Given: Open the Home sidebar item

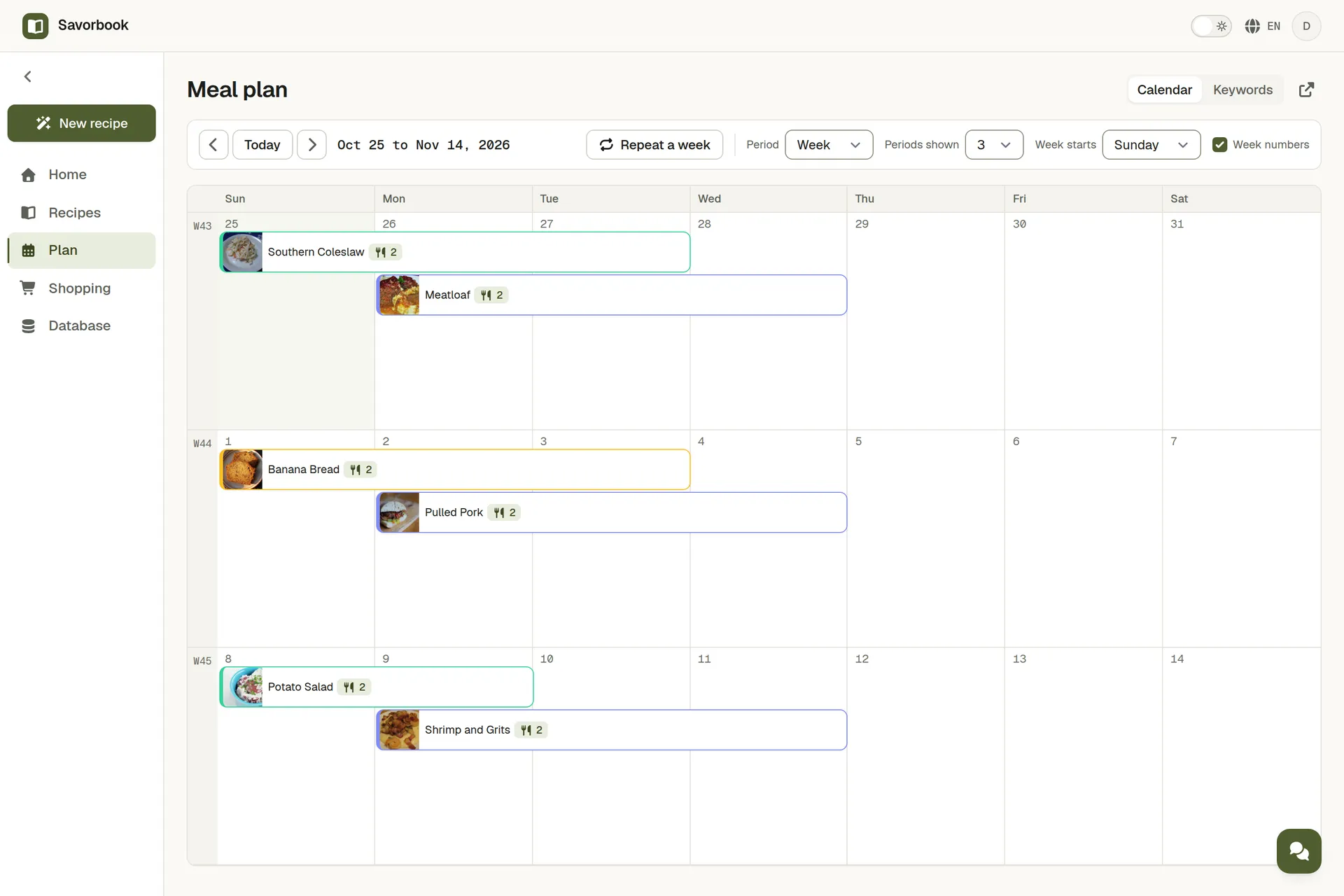Looking at the screenshot, I should [x=81, y=174].
